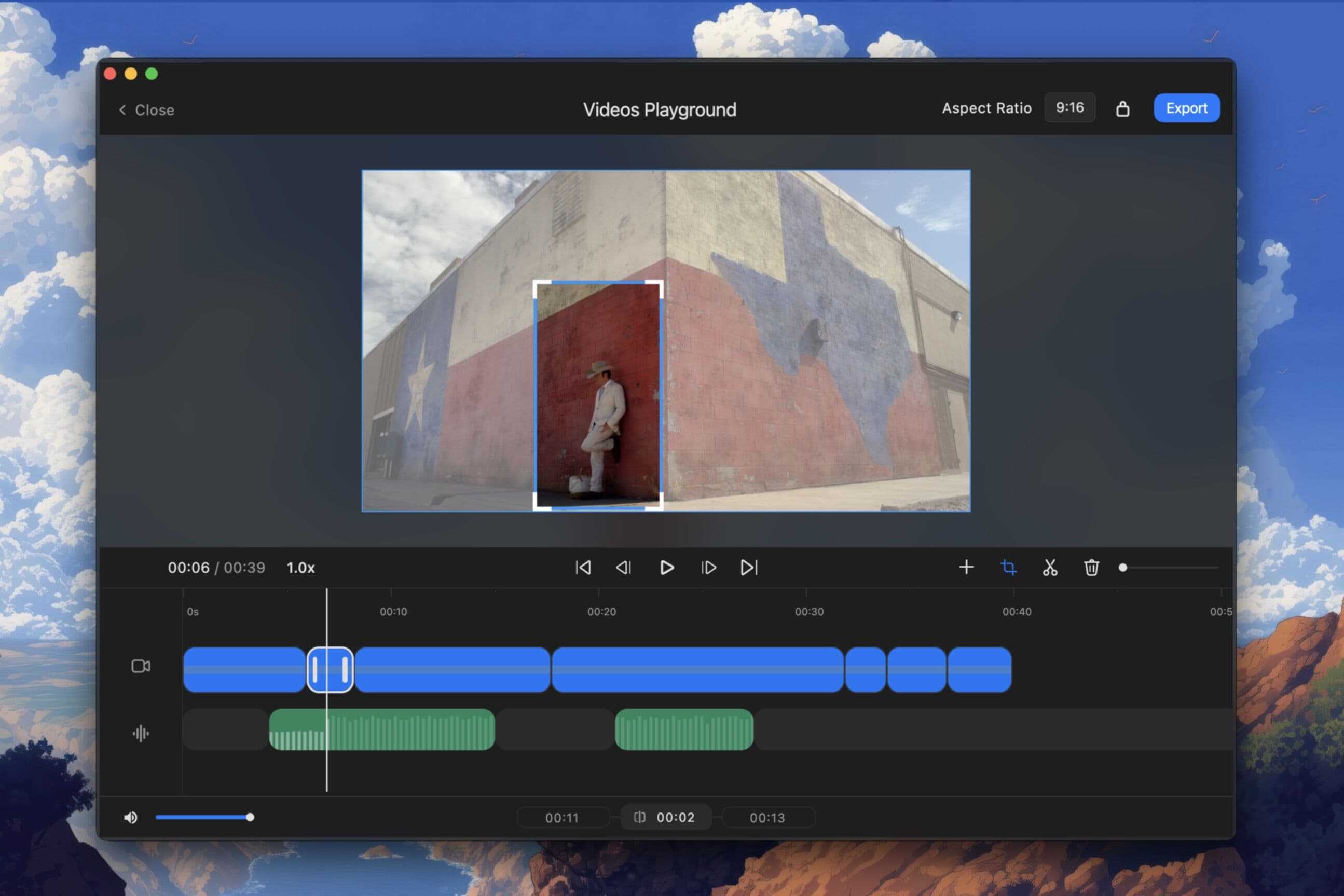Click the volume slider handle
The image size is (1344, 896).
pyautogui.click(x=250, y=817)
